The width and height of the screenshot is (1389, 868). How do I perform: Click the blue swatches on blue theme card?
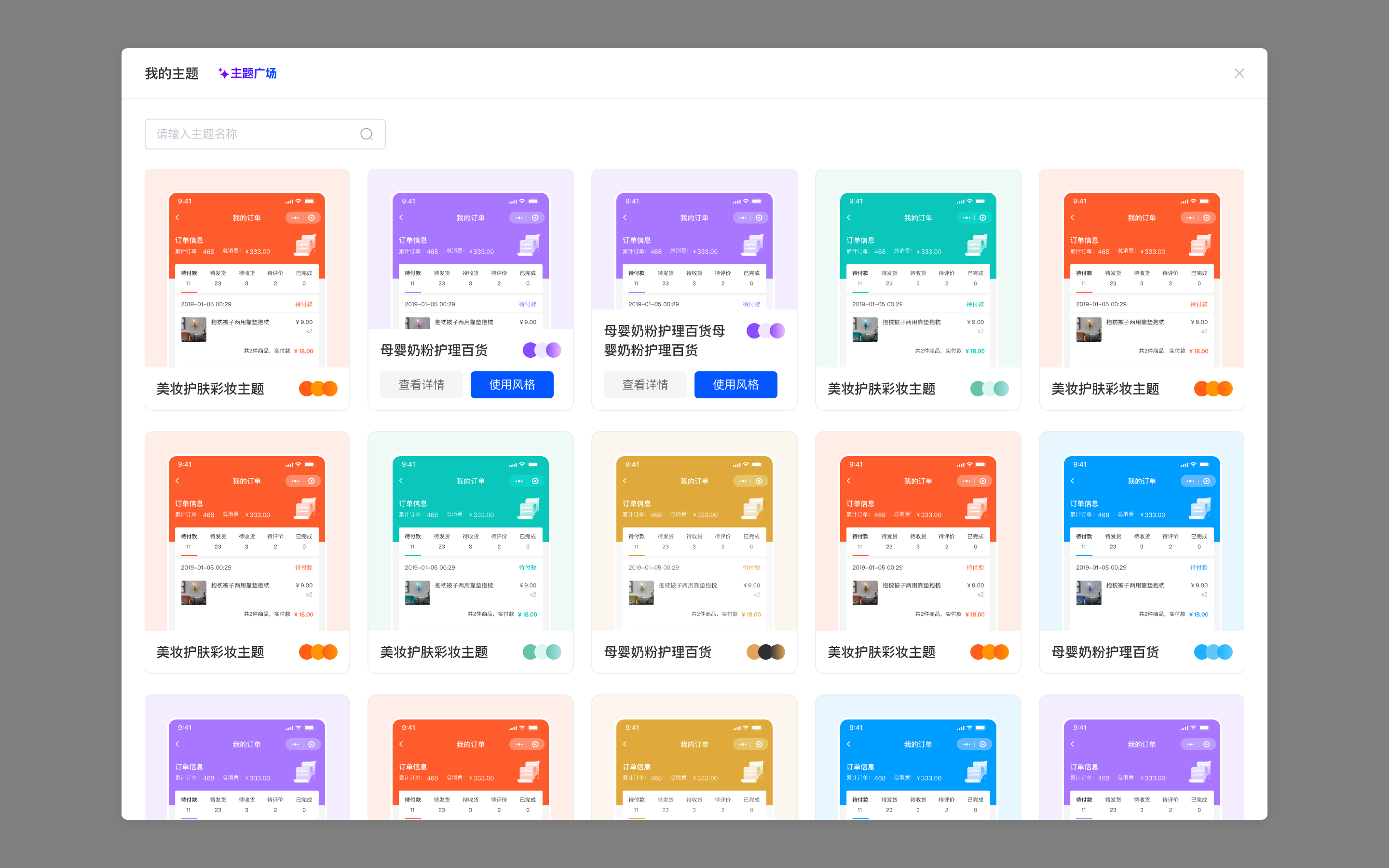(x=1213, y=652)
